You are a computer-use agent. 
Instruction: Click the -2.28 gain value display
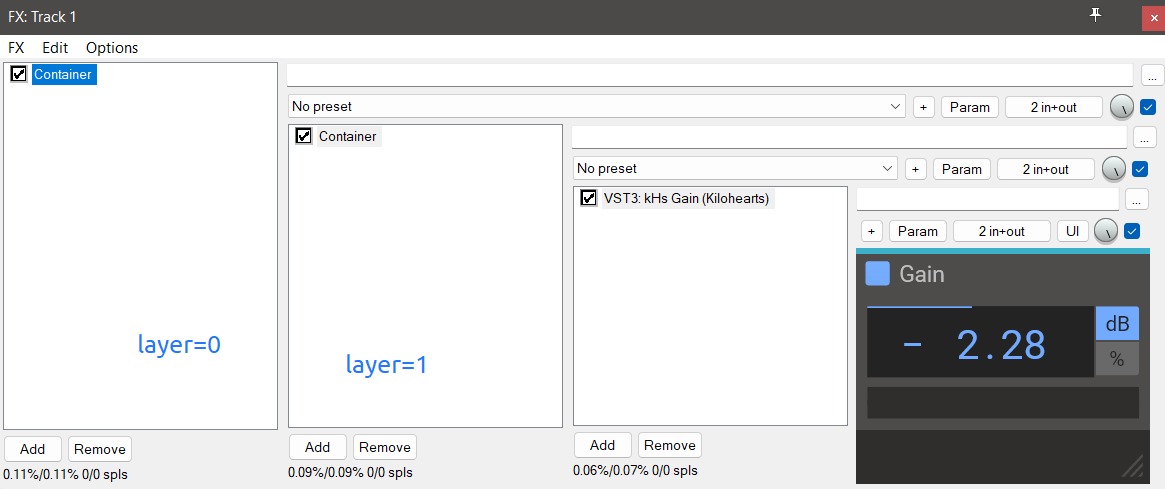(x=980, y=343)
